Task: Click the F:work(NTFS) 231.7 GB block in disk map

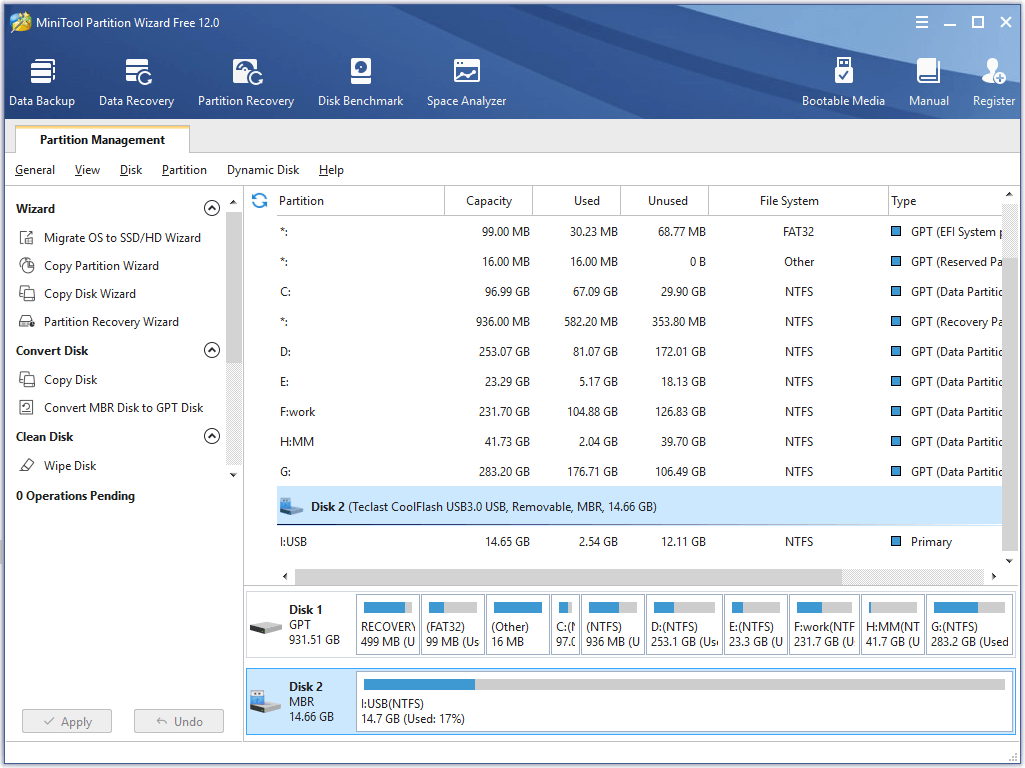Action: tap(824, 624)
